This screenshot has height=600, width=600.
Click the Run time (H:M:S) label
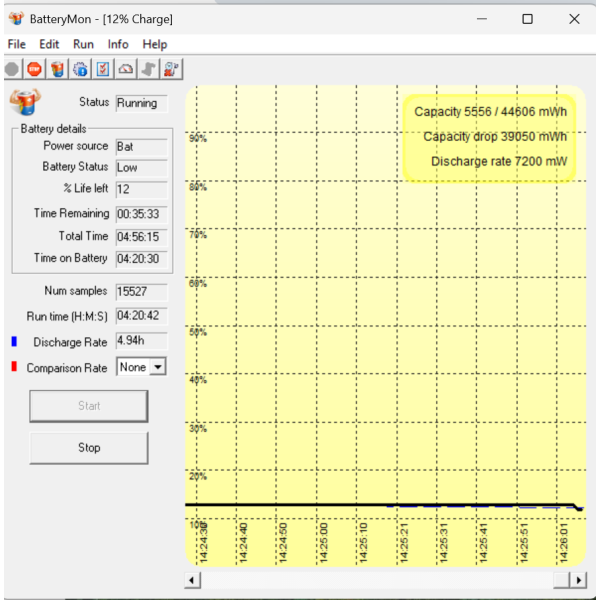click(x=67, y=316)
